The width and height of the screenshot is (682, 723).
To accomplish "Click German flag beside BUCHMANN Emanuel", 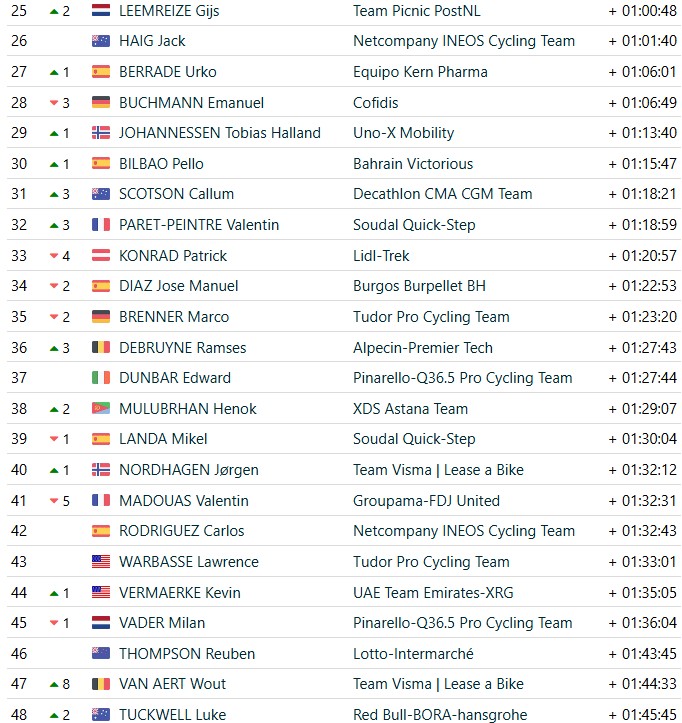I will [101, 102].
